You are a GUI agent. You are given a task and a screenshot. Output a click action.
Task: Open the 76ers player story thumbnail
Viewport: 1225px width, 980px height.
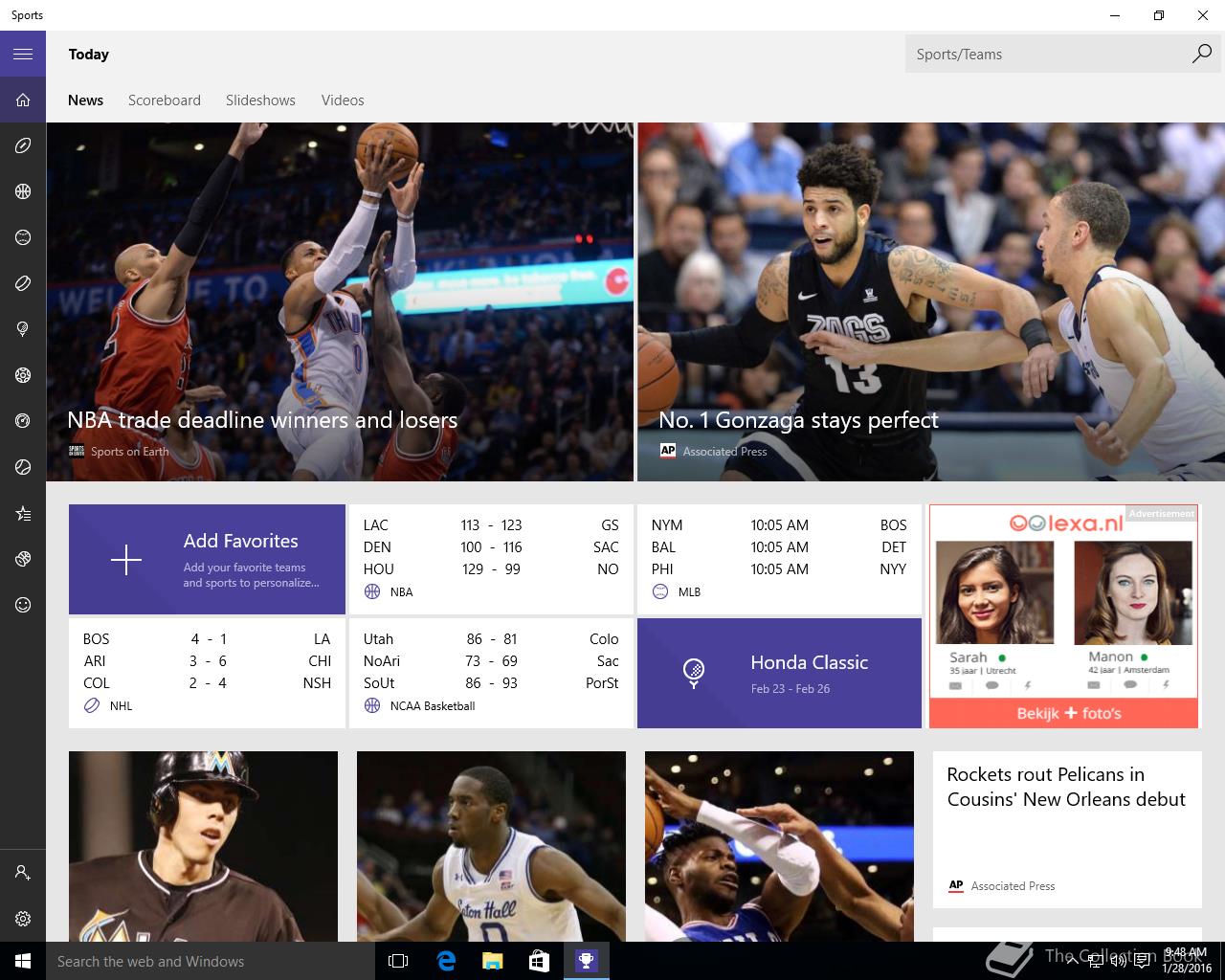[779, 846]
